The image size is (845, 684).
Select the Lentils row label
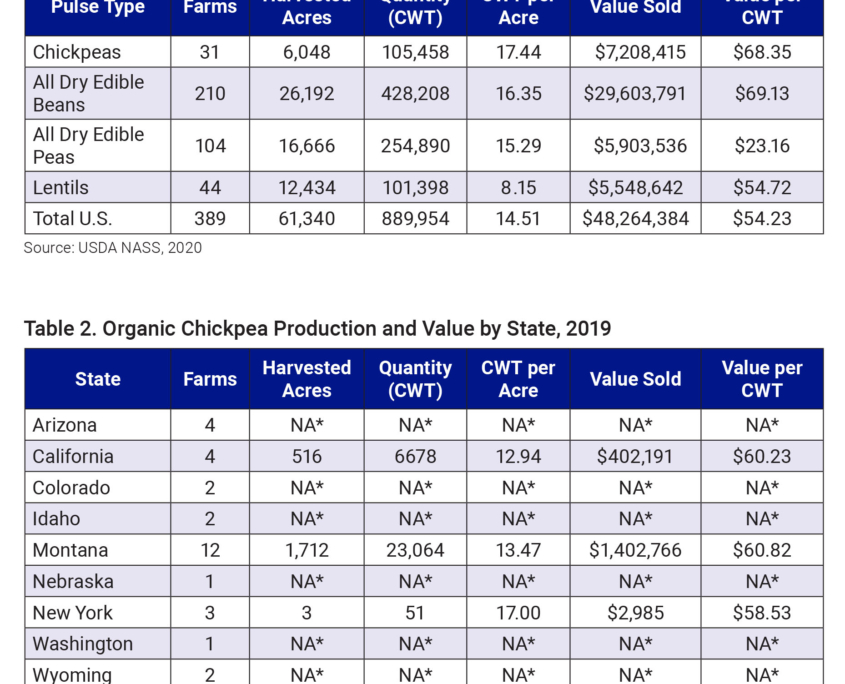point(61,187)
